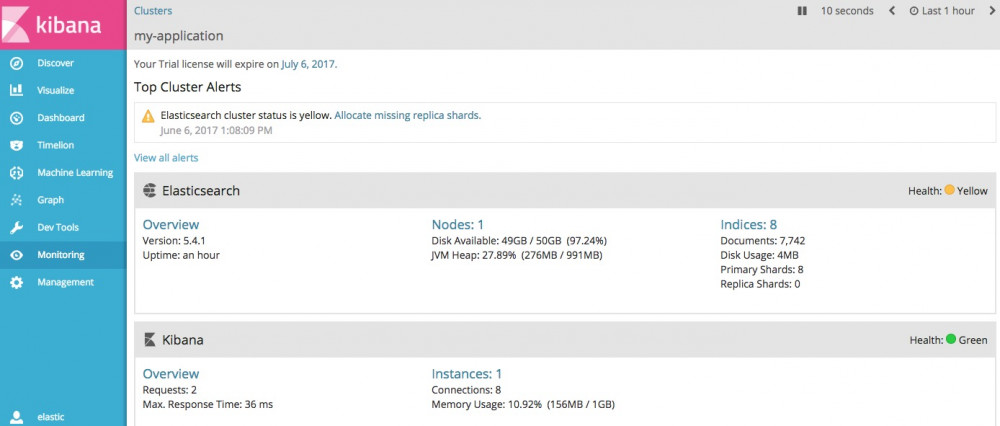The height and width of the screenshot is (426, 1000).
Task: Open the elastic user profile
Action: [x=63, y=417]
